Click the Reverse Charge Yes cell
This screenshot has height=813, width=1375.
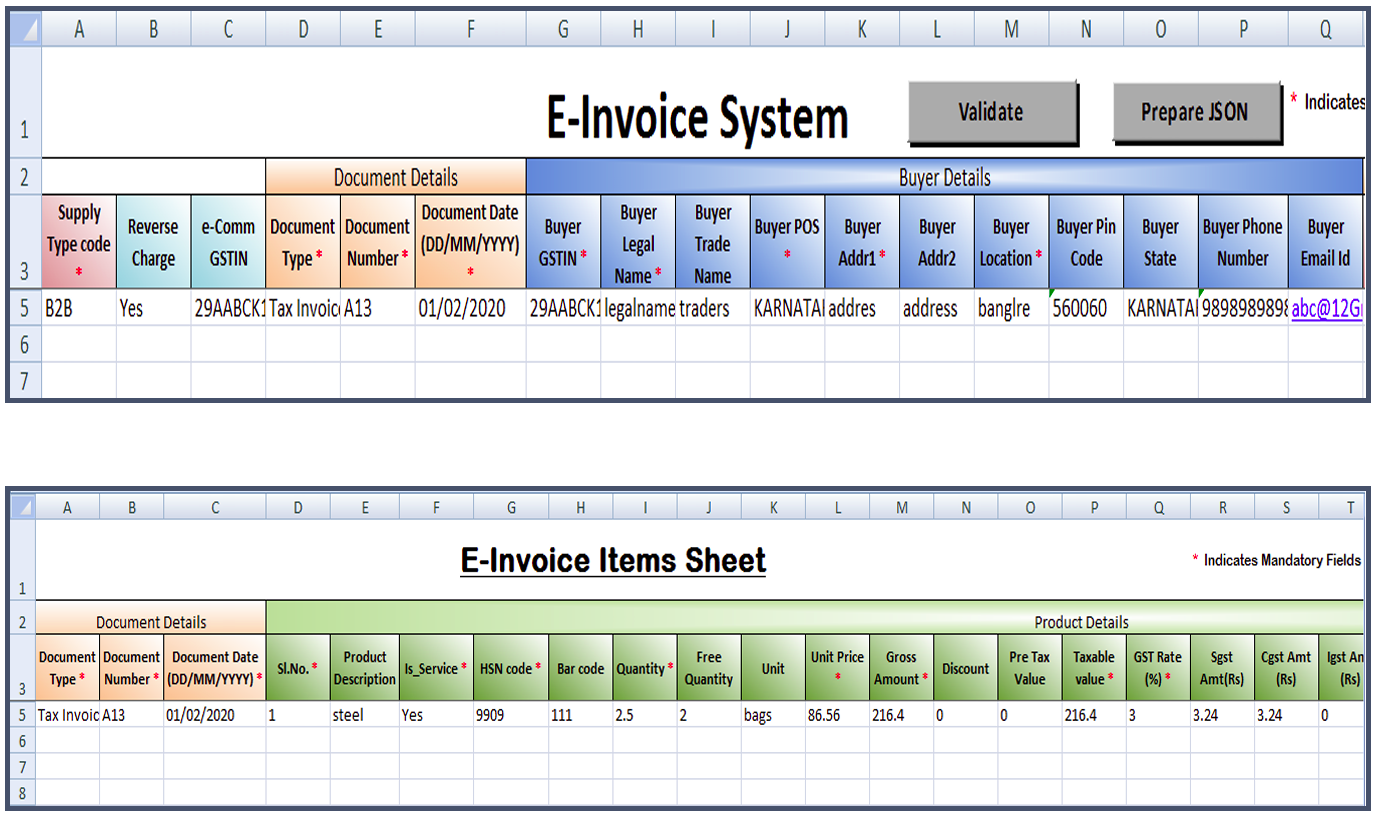152,308
